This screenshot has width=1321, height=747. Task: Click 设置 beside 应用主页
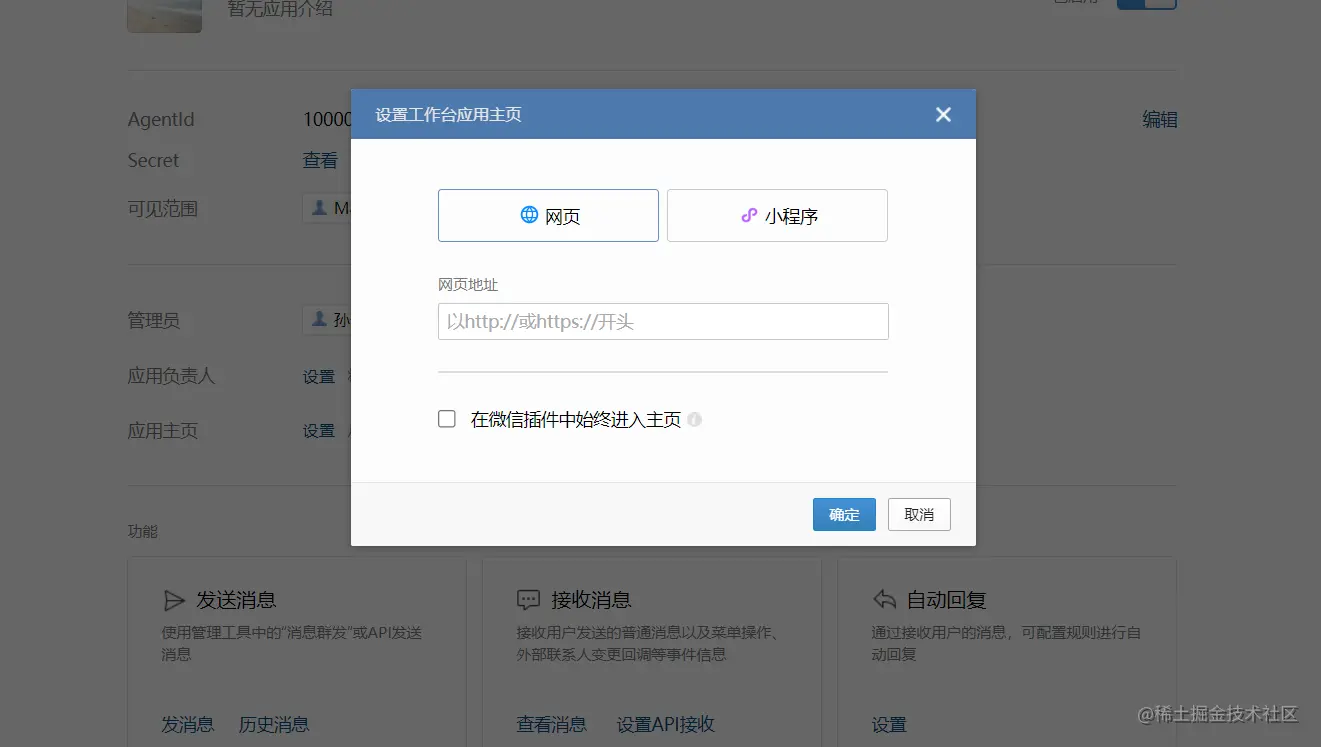click(x=319, y=431)
